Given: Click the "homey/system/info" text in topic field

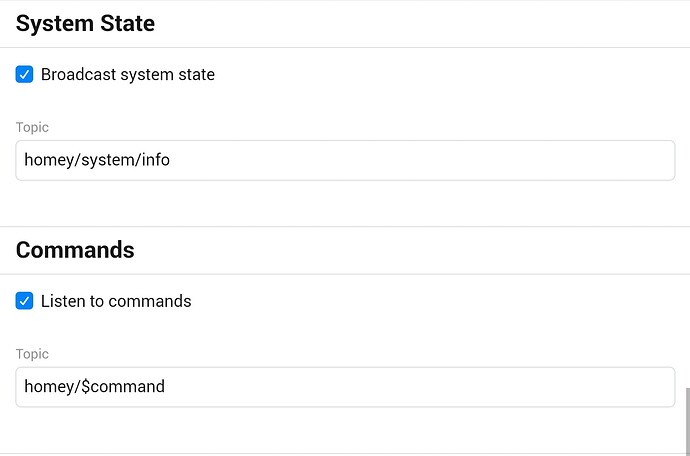Looking at the screenshot, I should pyautogui.click(x=96, y=160).
